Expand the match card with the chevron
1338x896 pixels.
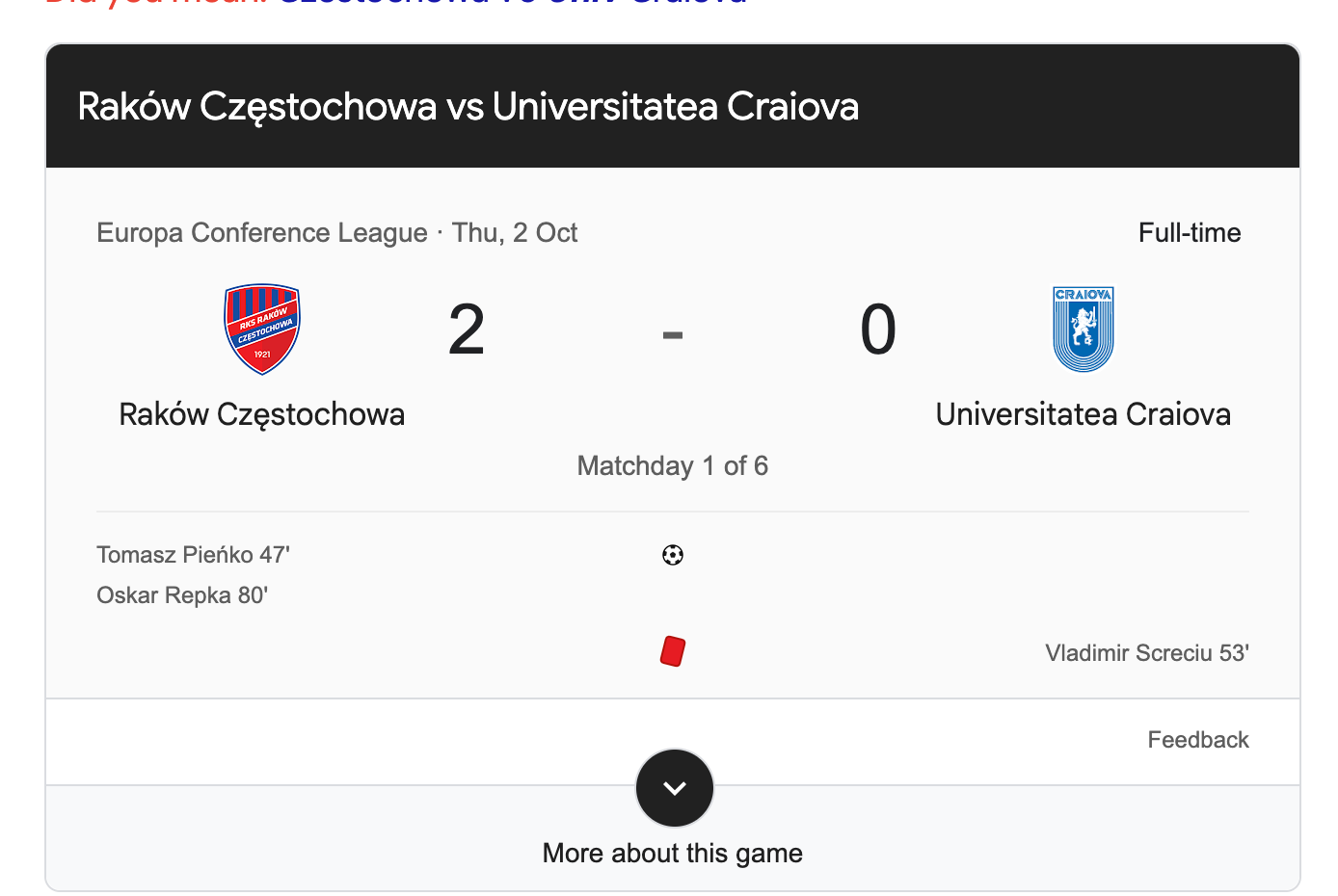pos(675,788)
